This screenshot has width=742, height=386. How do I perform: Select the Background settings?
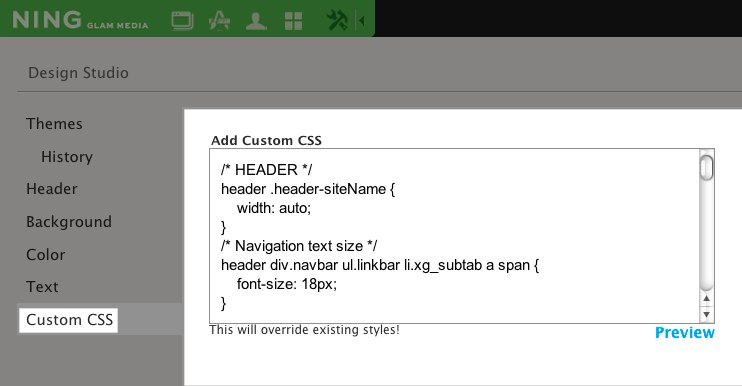click(69, 221)
